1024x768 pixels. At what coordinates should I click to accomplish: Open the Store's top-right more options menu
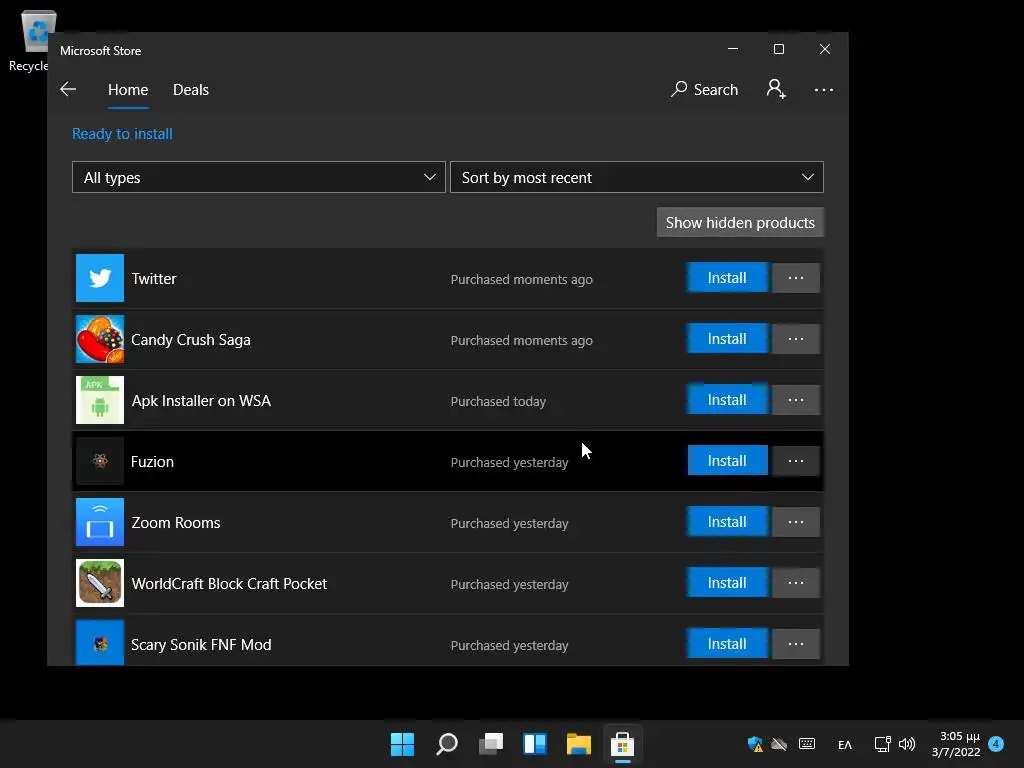pyautogui.click(x=824, y=89)
